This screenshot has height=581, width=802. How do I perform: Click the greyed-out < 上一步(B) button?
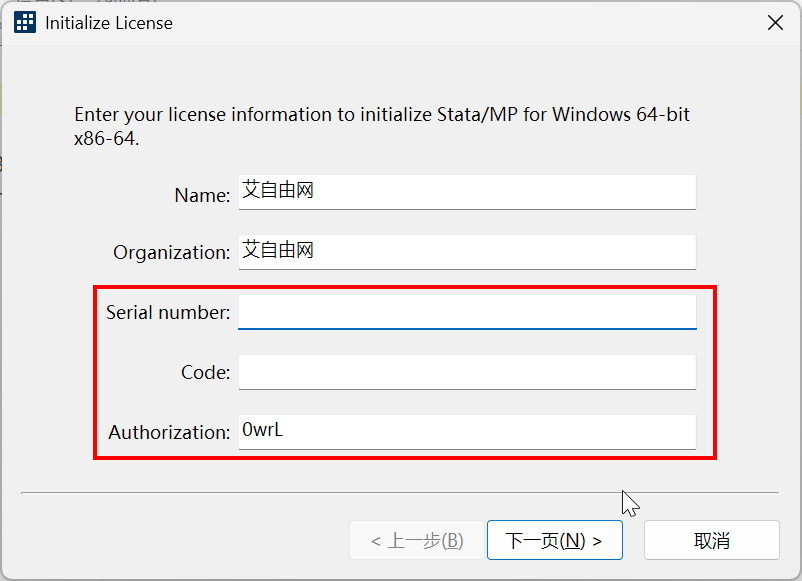tap(416, 541)
